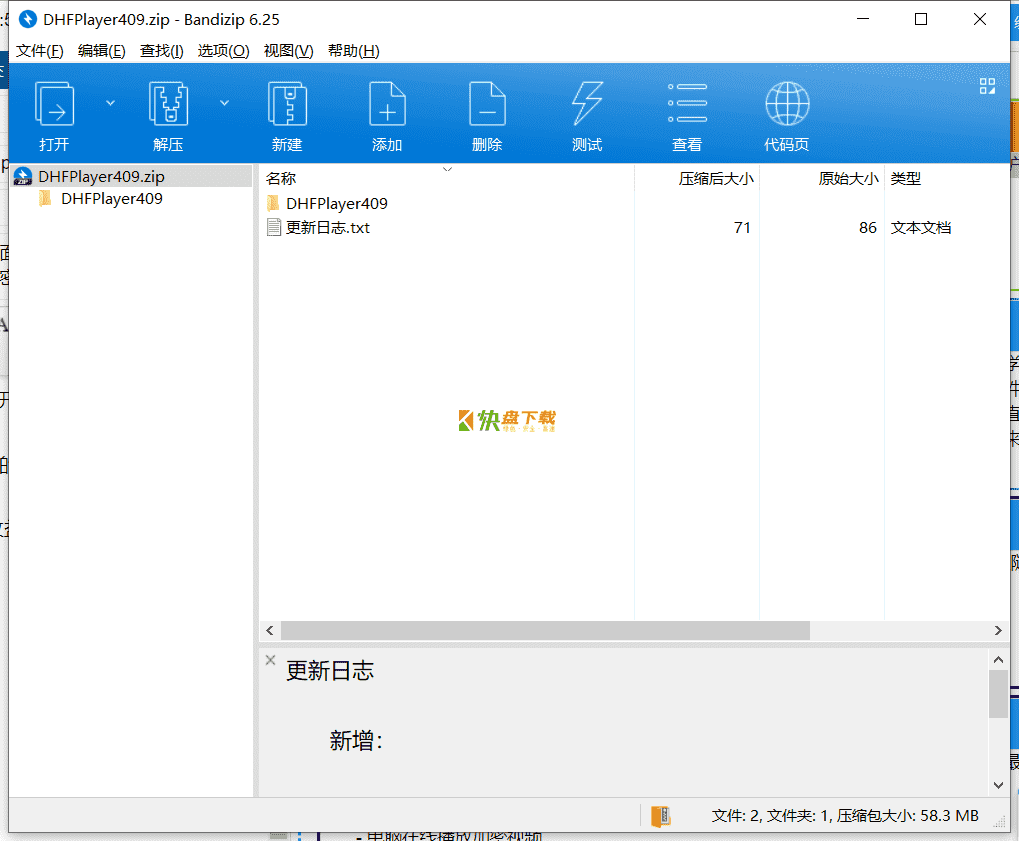1019x841 pixels.
Task: Click the right arrow of horizontal scrollbar
Action: (998, 630)
